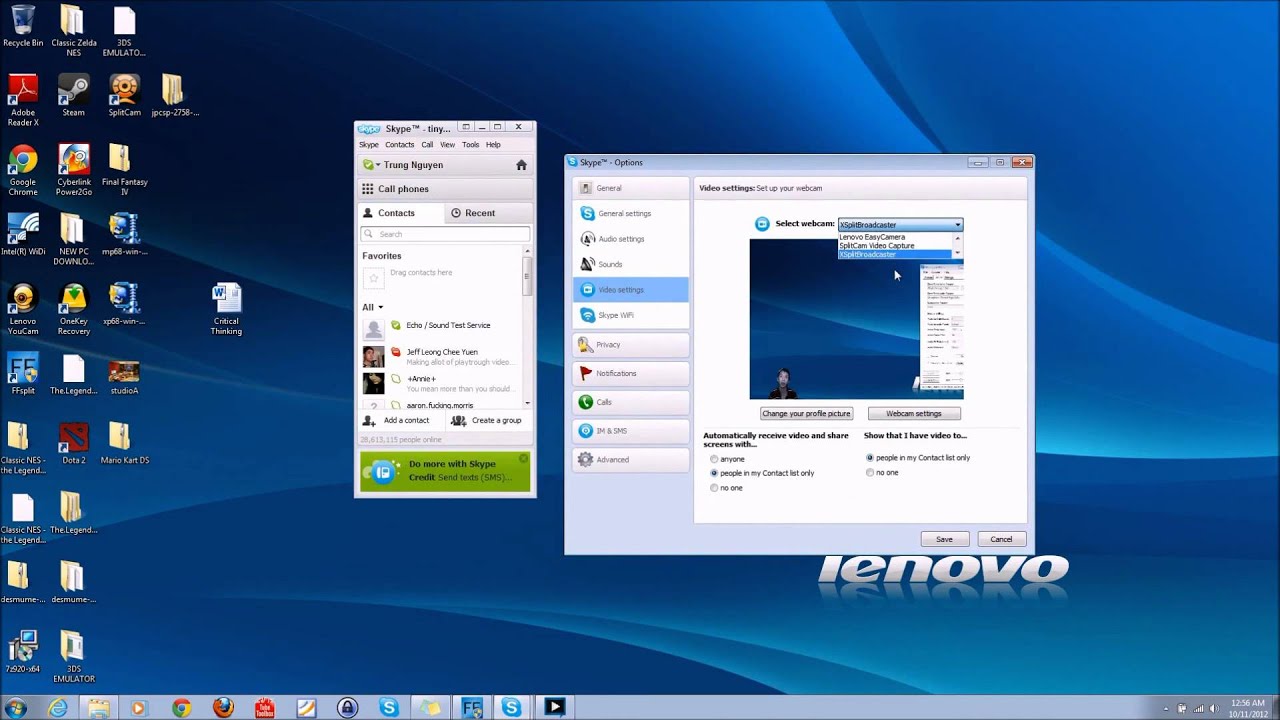
Task: Select OneKey Recovery desktop icon
Action: click(73, 310)
